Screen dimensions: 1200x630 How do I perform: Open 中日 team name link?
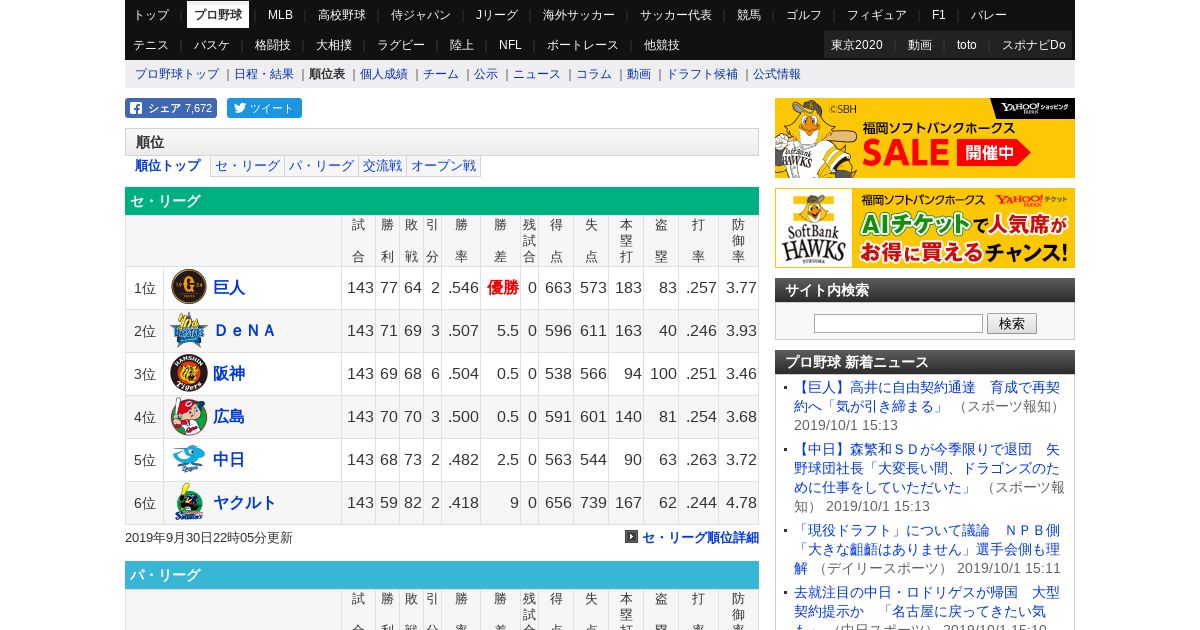click(229, 459)
